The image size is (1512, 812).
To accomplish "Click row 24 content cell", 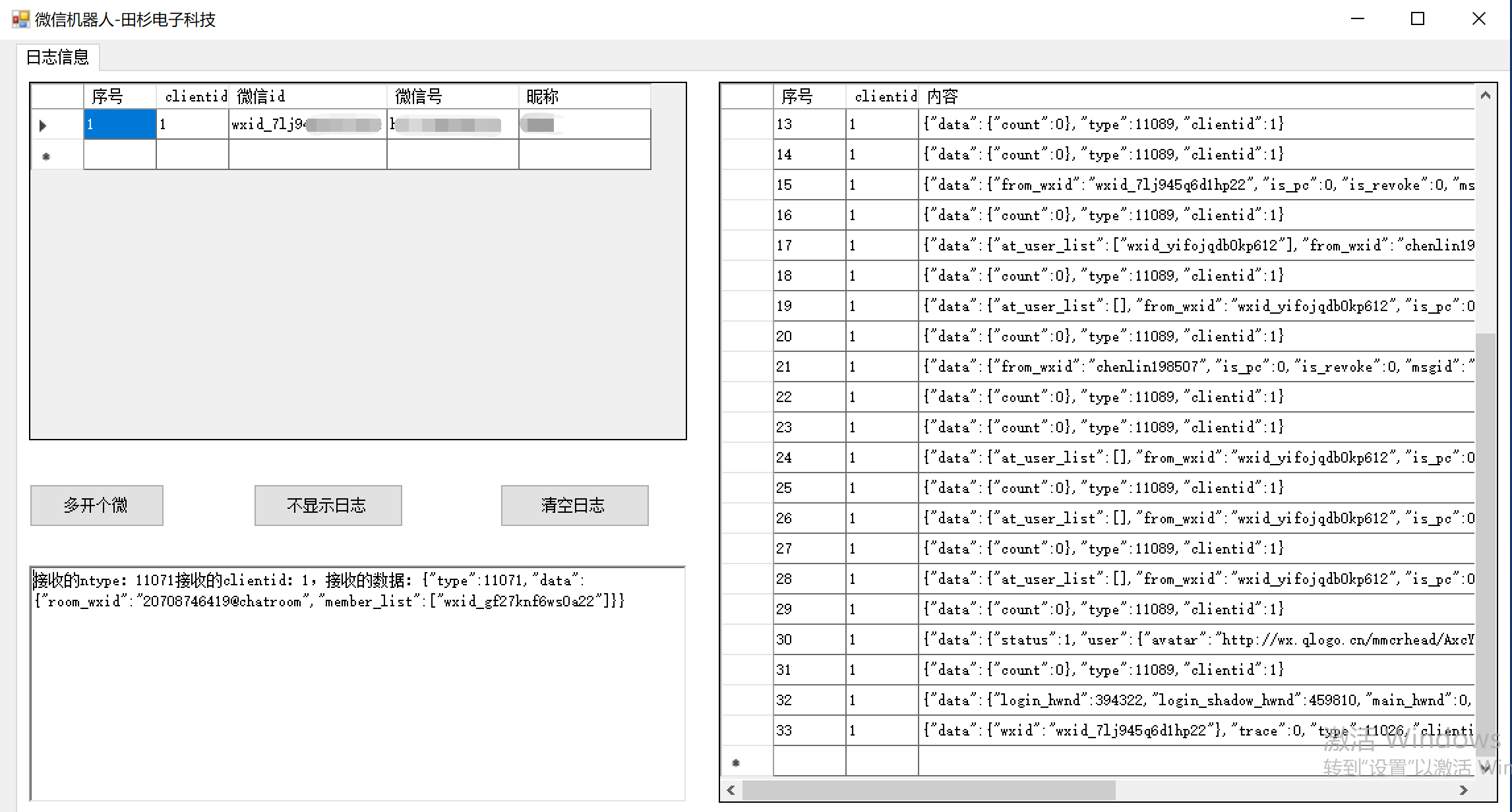I will (x=1196, y=458).
